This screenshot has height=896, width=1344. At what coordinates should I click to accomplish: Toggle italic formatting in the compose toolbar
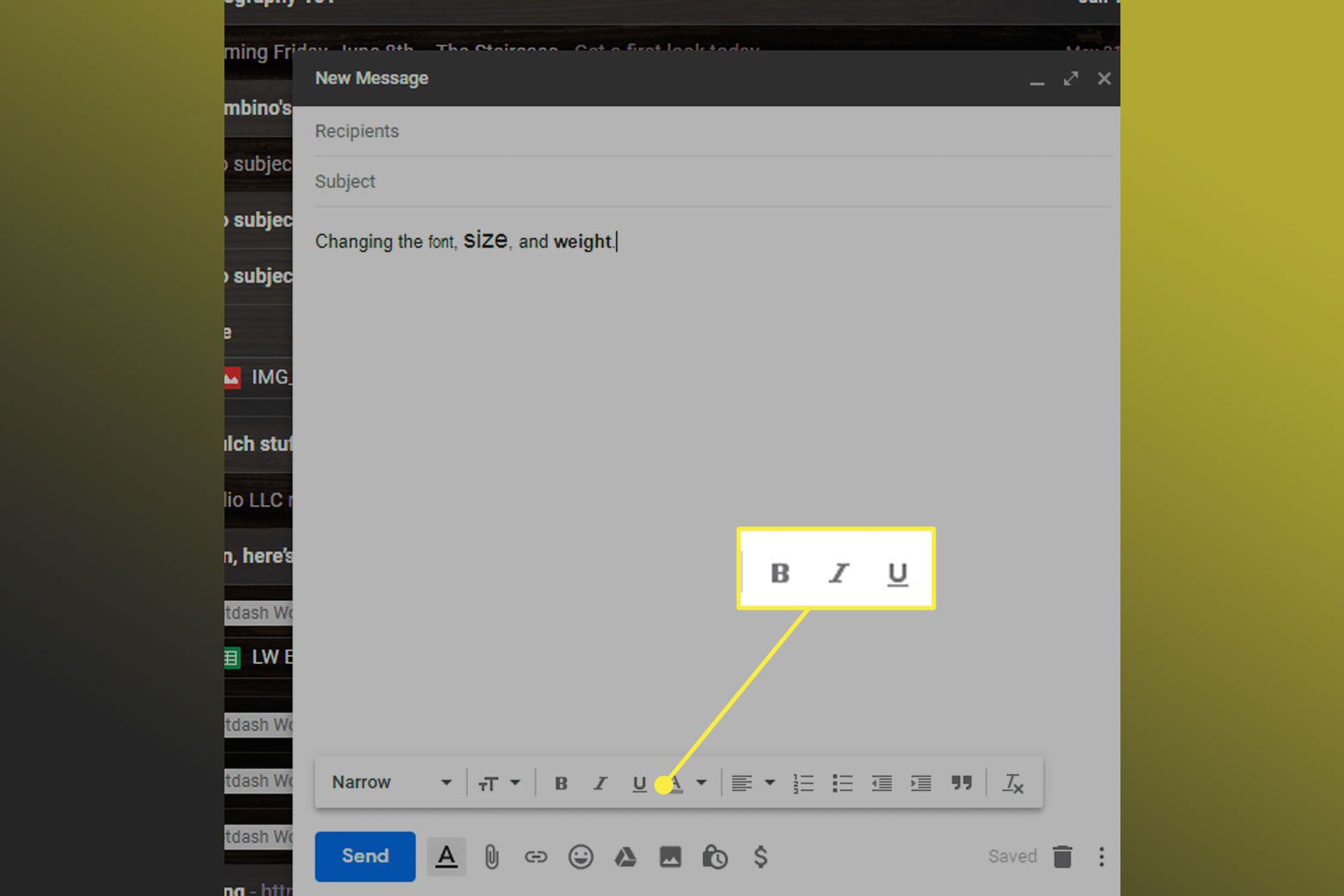pyautogui.click(x=600, y=783)
